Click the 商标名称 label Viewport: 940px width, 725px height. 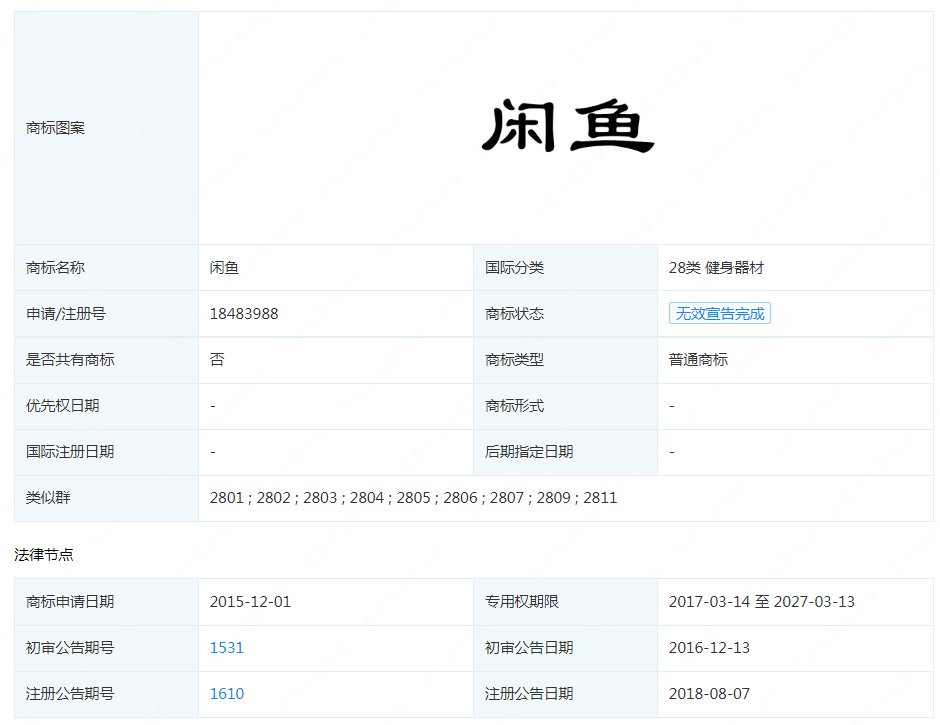55,267
